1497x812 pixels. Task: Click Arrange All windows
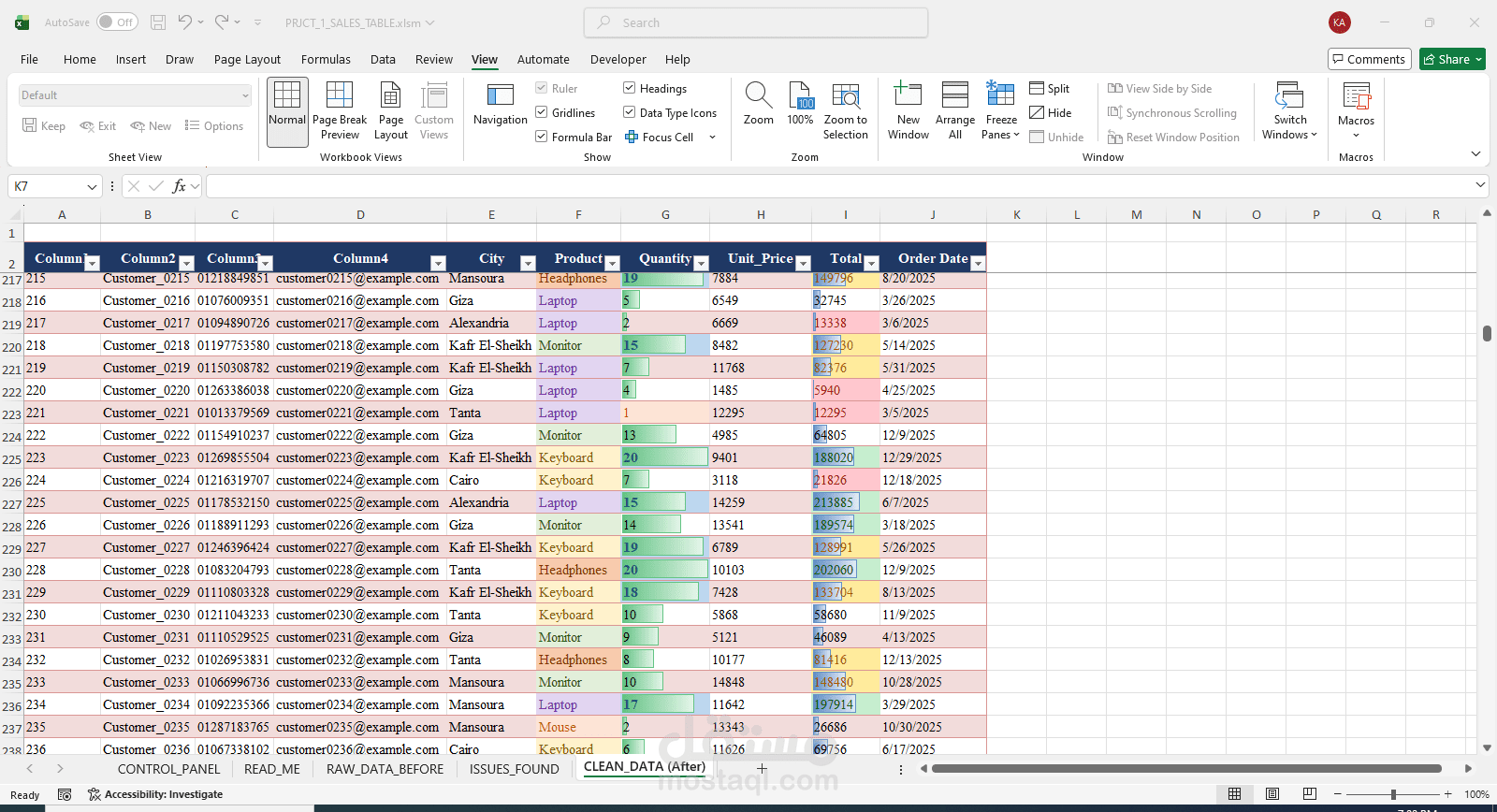[x=955, y=111]
